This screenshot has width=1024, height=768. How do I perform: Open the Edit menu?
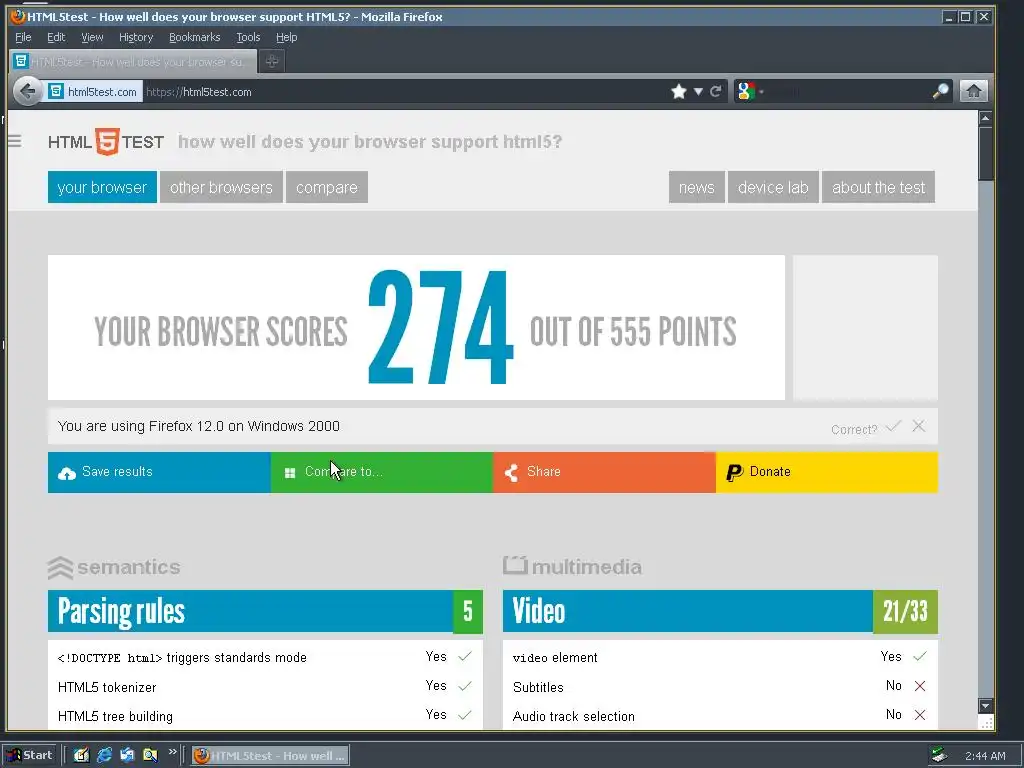[x=56, y=37]
